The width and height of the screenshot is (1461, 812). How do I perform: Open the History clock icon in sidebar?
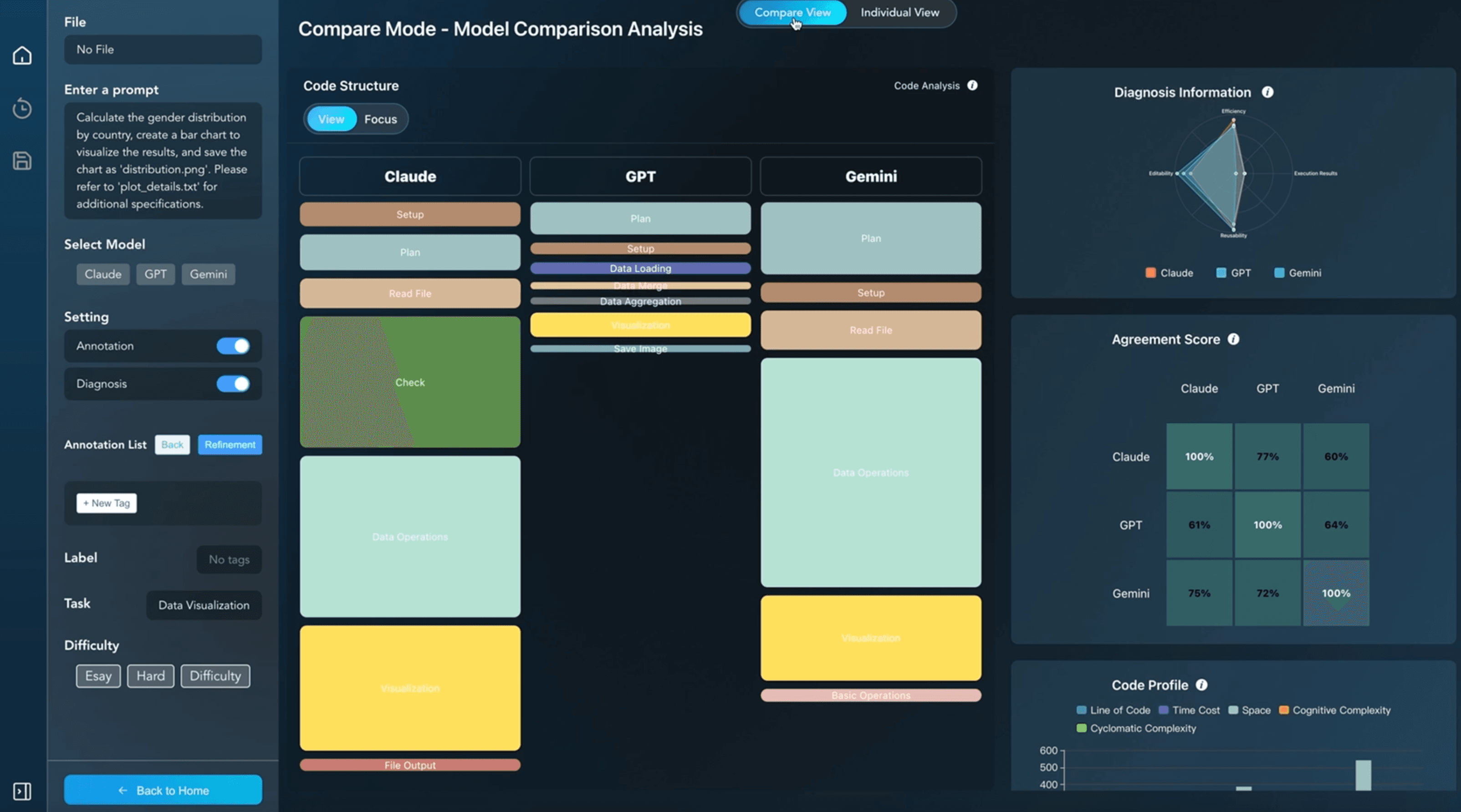pos(22,108)
